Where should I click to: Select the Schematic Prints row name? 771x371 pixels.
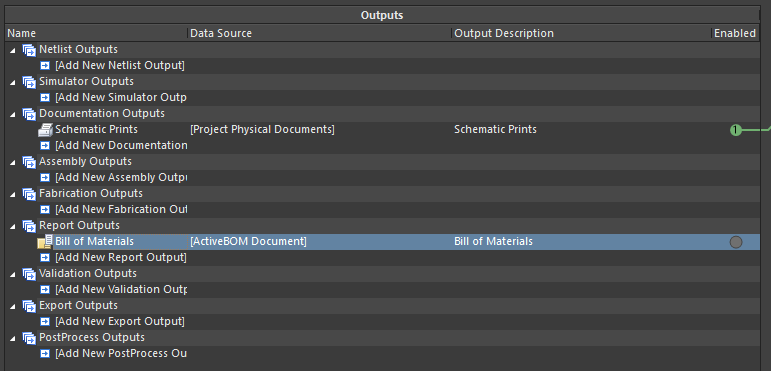point(96,130)
